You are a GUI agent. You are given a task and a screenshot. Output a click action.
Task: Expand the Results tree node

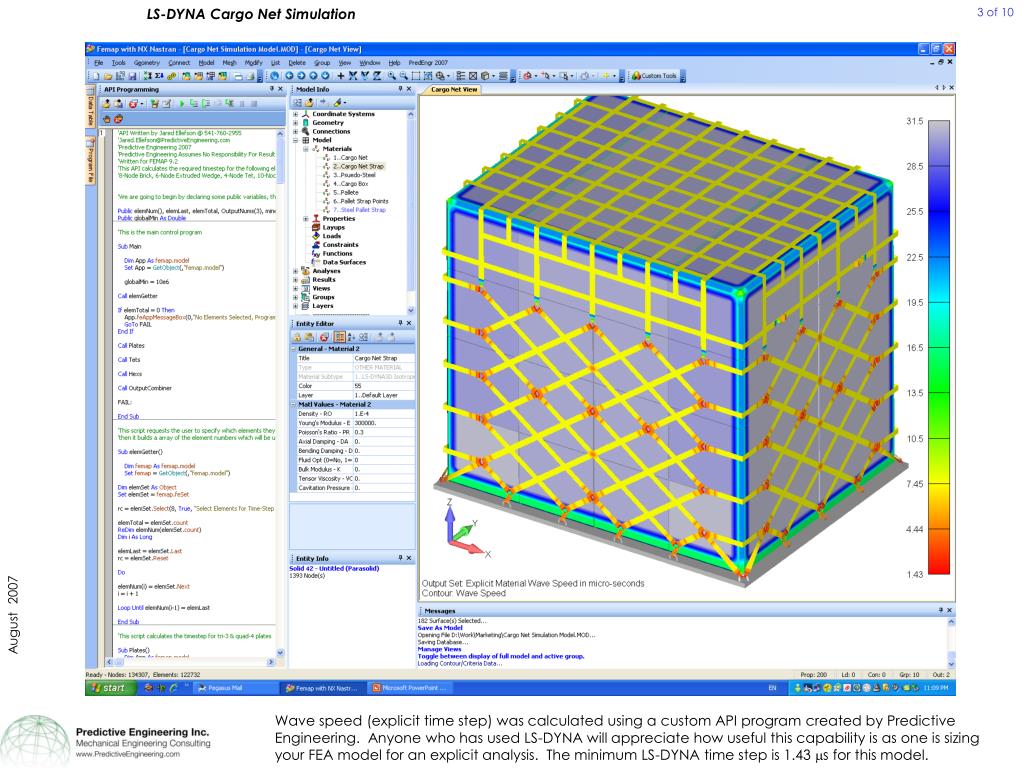pyautogui.click(x=295, y=280)
